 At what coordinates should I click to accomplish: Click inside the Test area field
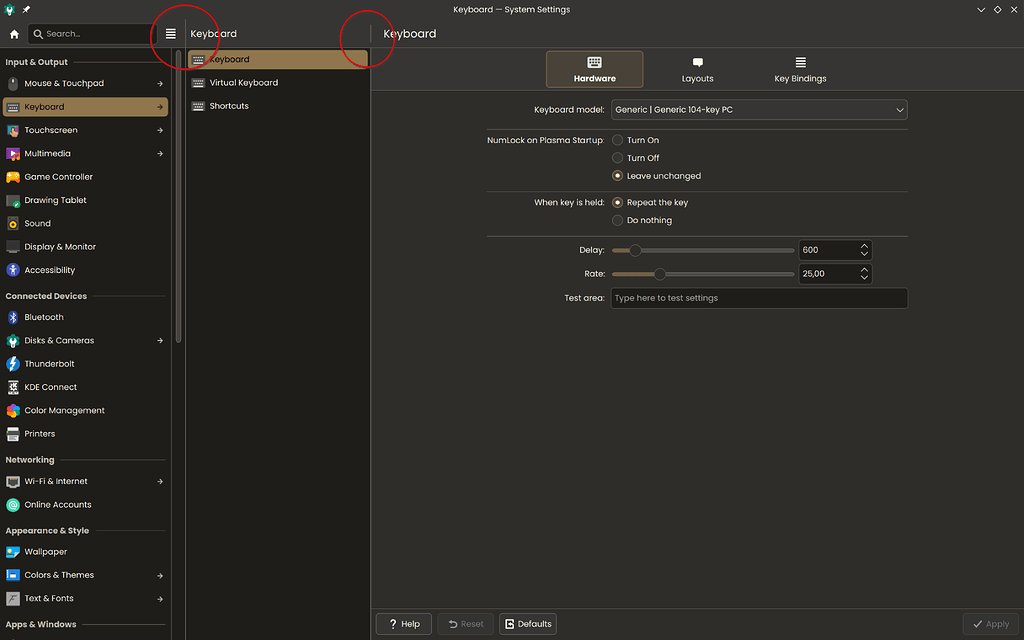tap(757, 298)
